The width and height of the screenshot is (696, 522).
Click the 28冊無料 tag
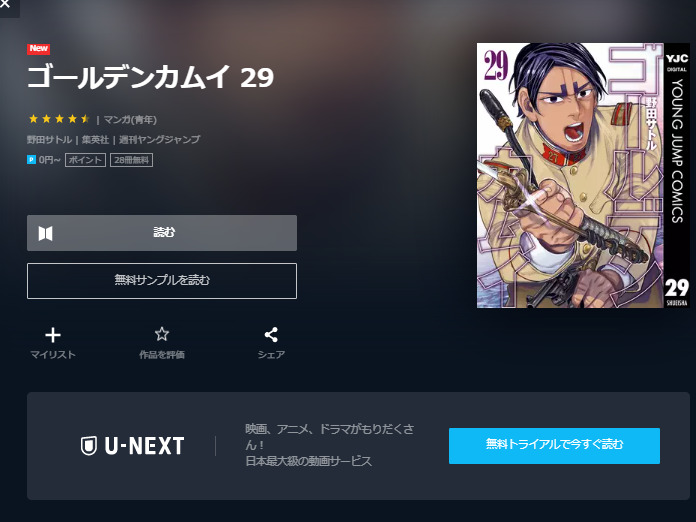(x=131, y=160)
